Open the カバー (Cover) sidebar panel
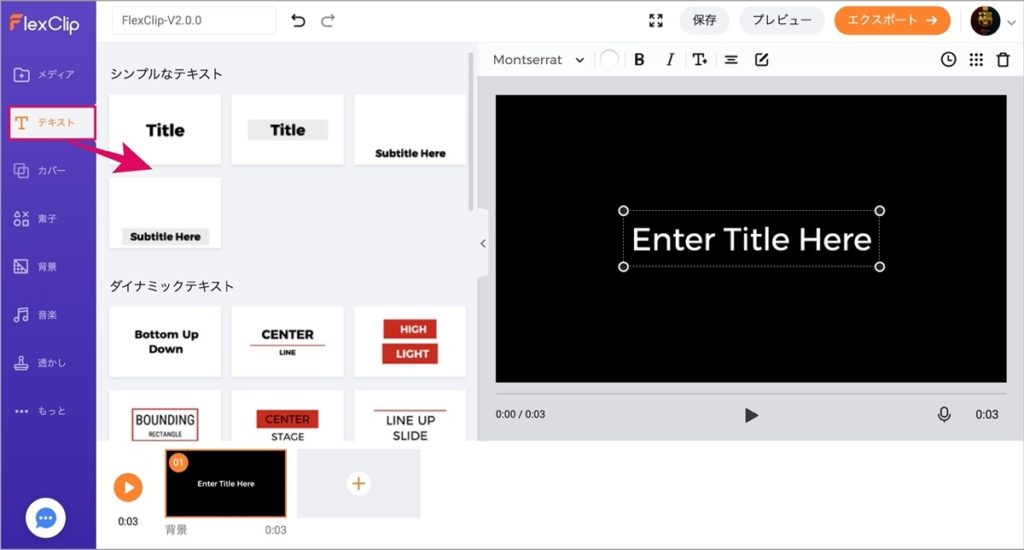 (40, 170)
